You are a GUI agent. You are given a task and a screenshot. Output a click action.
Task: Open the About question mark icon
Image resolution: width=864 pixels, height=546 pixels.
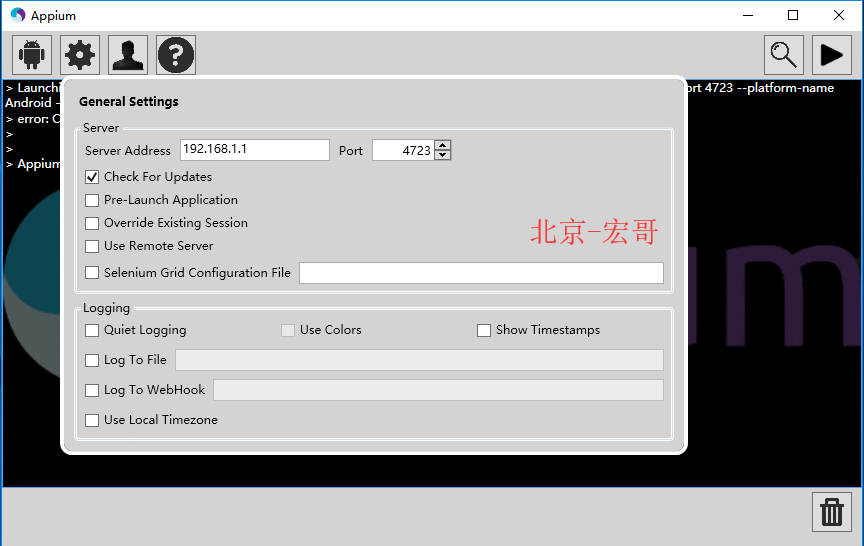pyautogui.click(x=176, y=55)
